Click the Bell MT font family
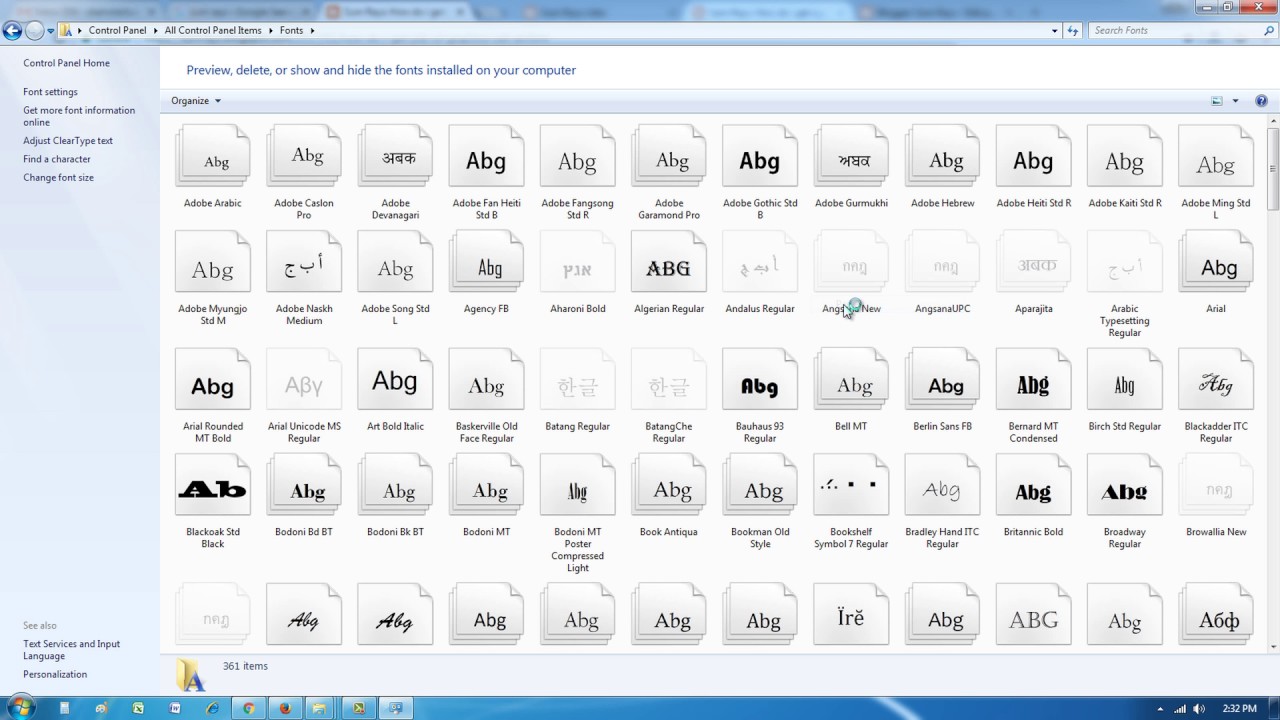Image resolution: width=1280 pixels, height=720 pixels. coord(851,381)
